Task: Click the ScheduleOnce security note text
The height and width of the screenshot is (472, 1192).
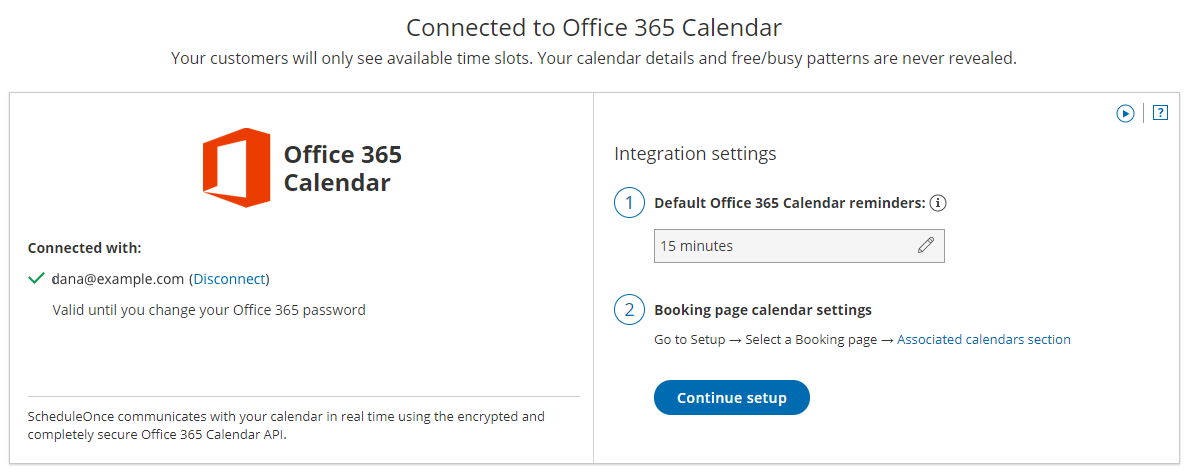Action: [x=286, y=425]
